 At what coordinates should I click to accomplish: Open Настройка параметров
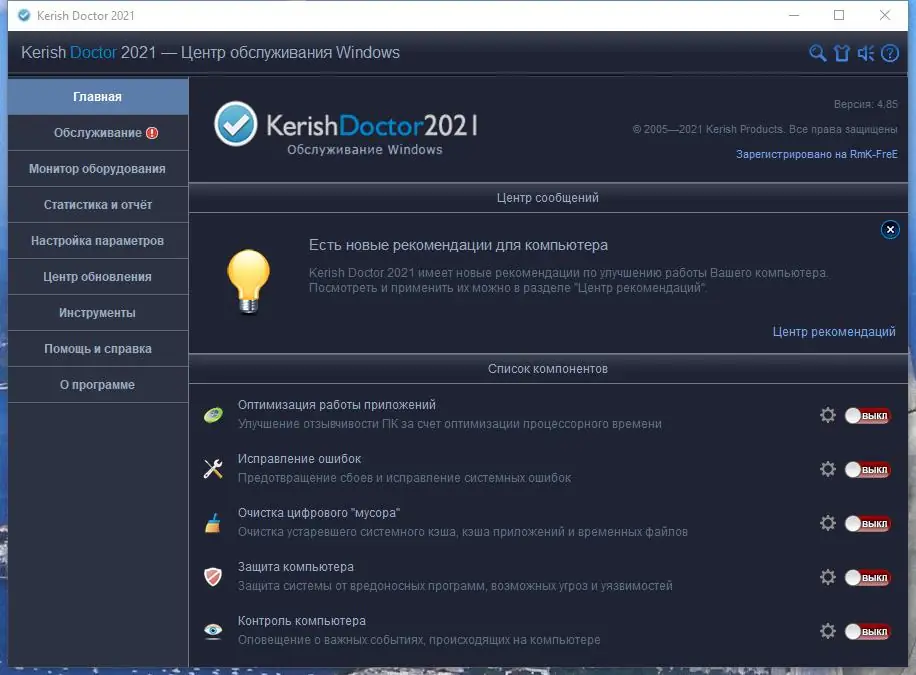98,241
